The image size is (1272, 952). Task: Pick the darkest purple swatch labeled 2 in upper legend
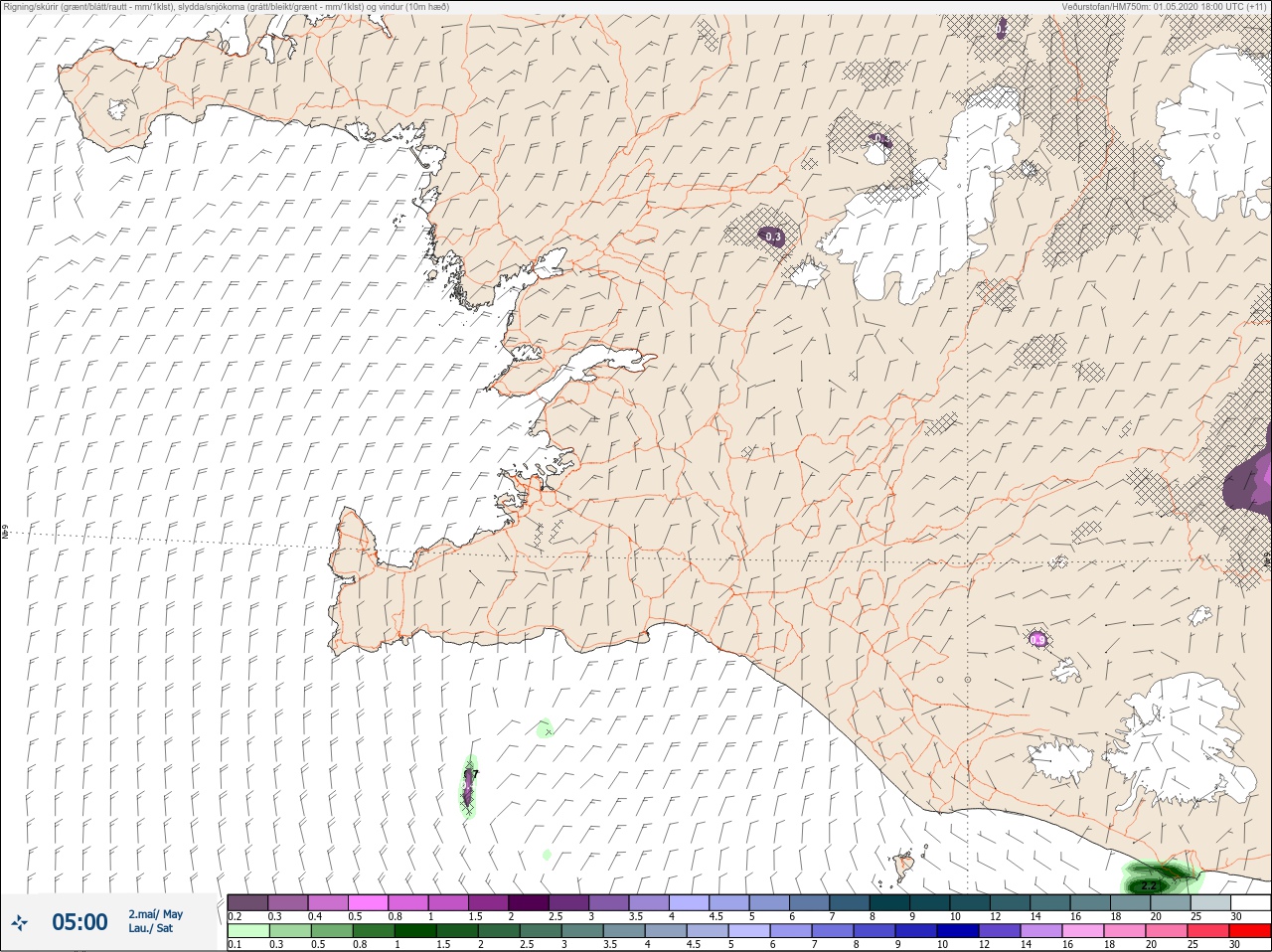[x=529, y=902]
